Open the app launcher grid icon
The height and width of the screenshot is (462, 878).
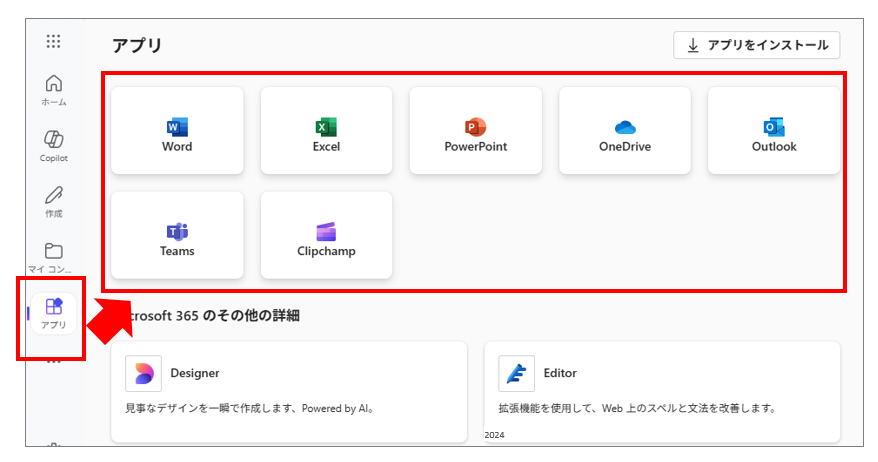pyautogui.click(x=53, y=41)
